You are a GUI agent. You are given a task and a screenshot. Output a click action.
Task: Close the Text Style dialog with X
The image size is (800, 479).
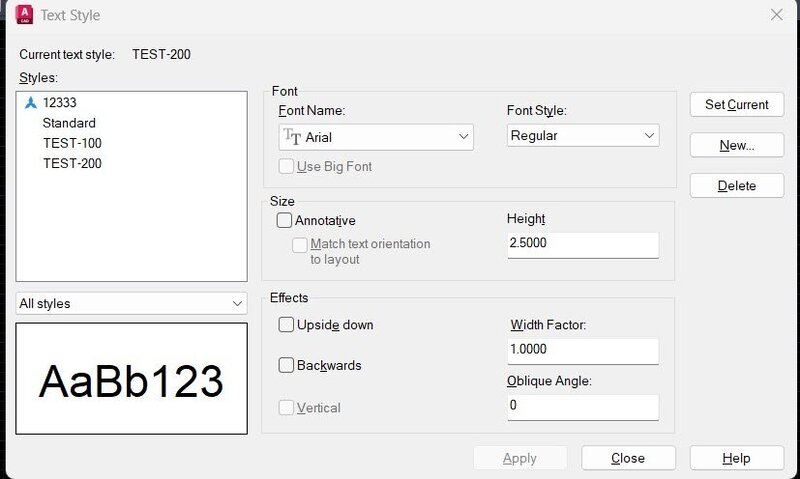tap(776, 15)
